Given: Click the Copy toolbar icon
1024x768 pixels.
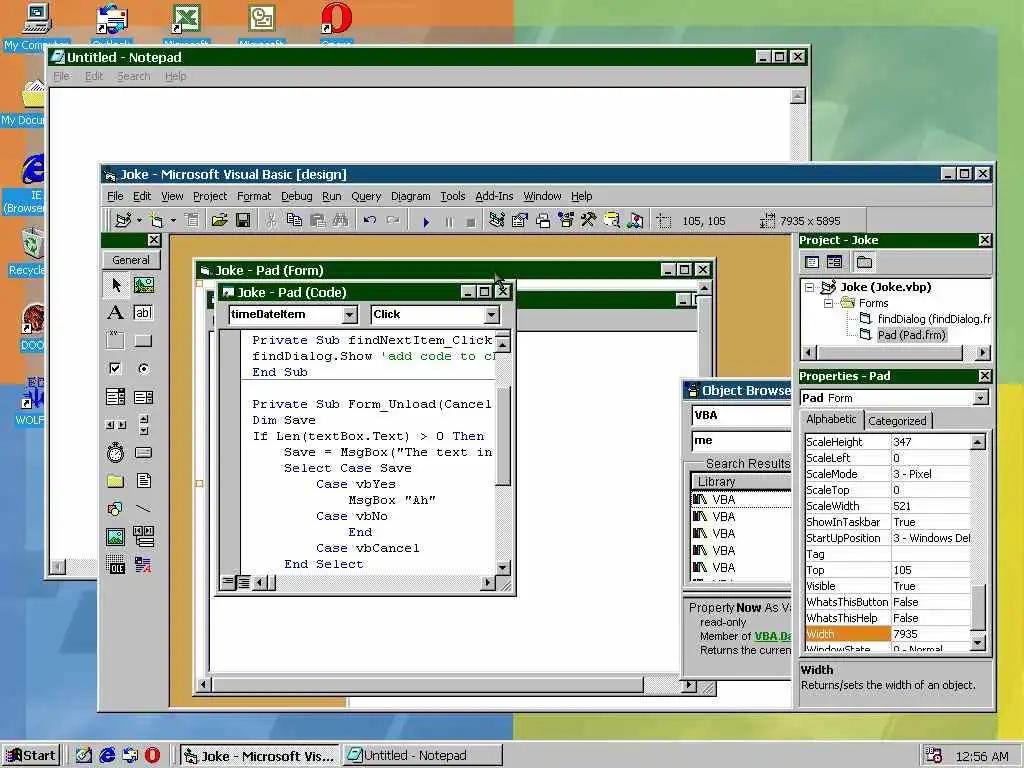Looking at the screenshot, I should point(295,221).
